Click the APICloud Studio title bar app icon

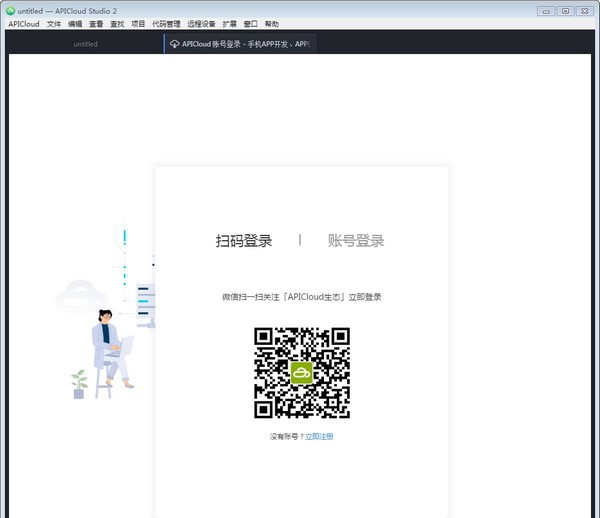click(11, 11)
